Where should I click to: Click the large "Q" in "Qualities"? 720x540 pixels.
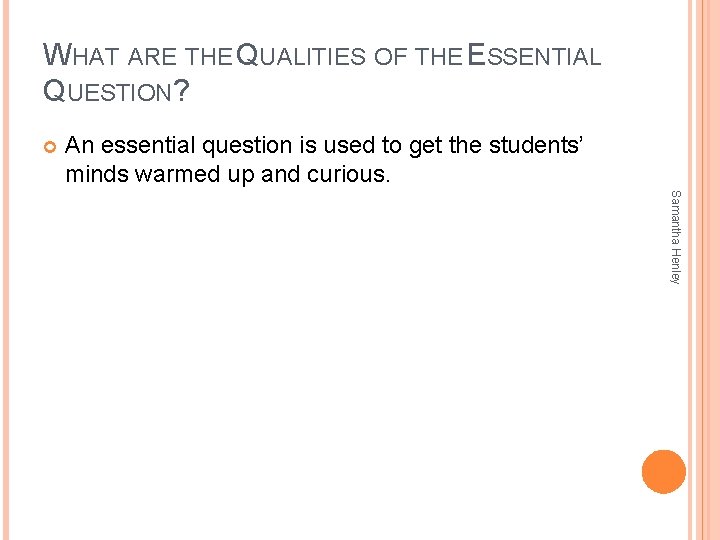(244, 56)
